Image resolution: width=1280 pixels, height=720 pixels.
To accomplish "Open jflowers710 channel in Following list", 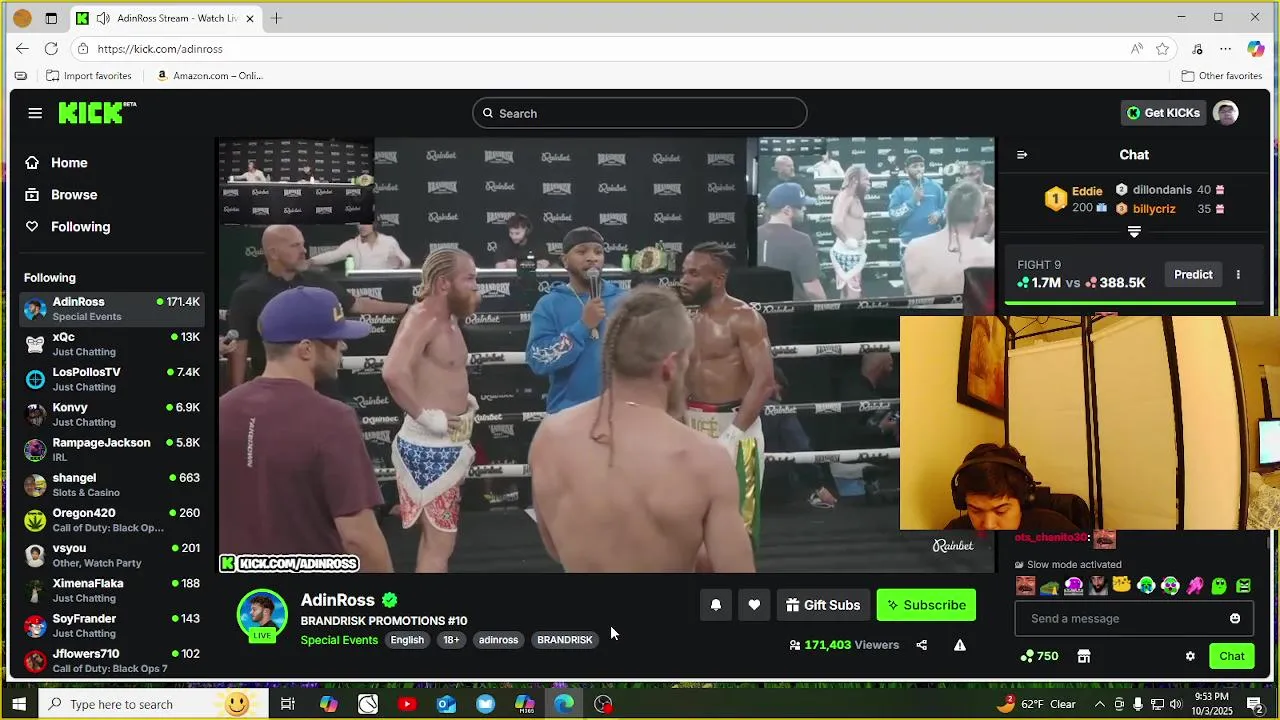I will (x=112, y=661).
